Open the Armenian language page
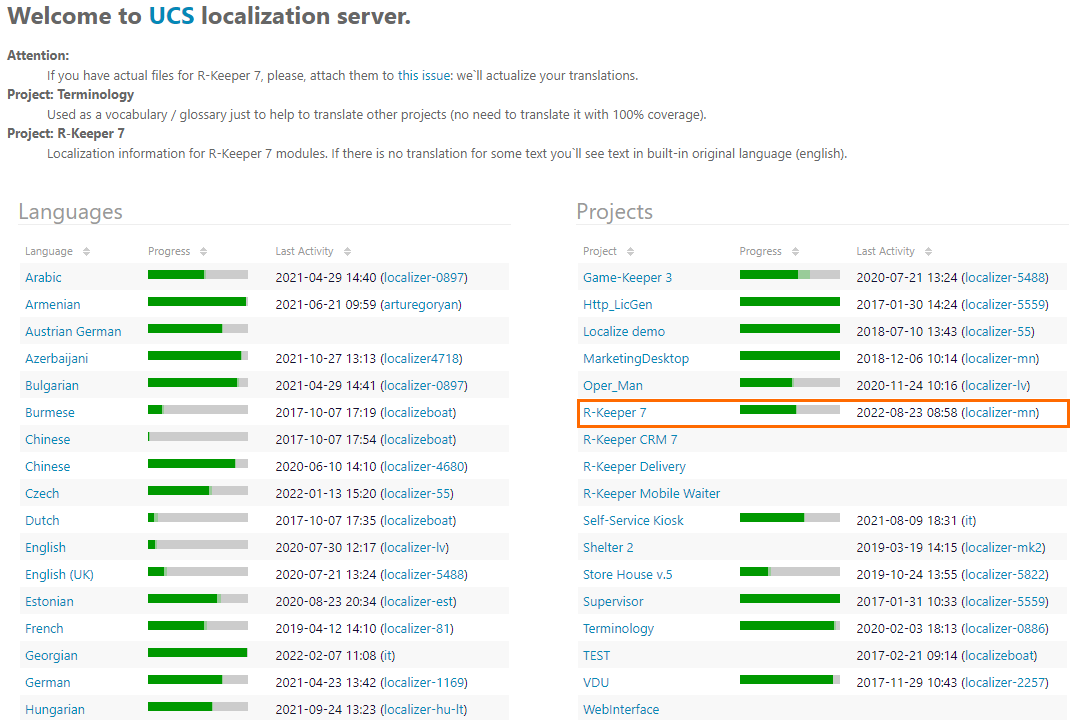This screenshot has width=1090, height=720. pos(53,304)
